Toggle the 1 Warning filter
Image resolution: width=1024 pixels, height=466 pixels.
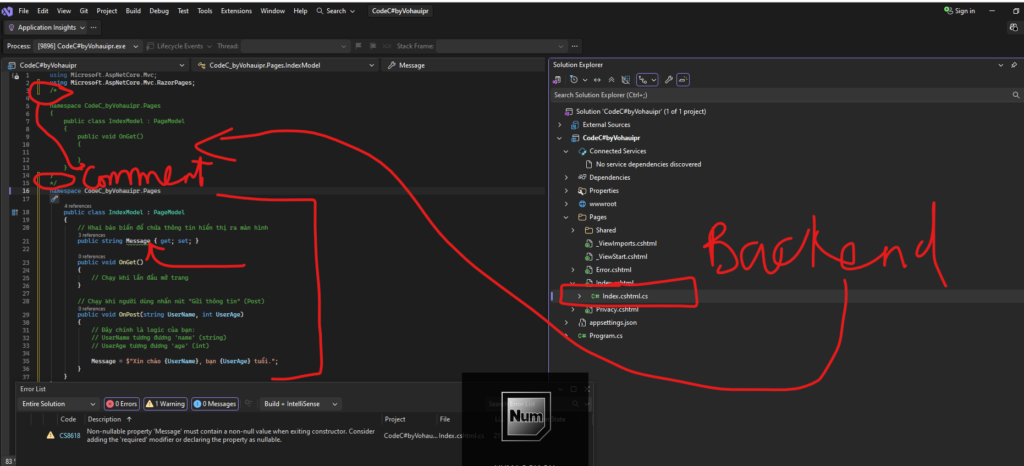pos(165,404)
